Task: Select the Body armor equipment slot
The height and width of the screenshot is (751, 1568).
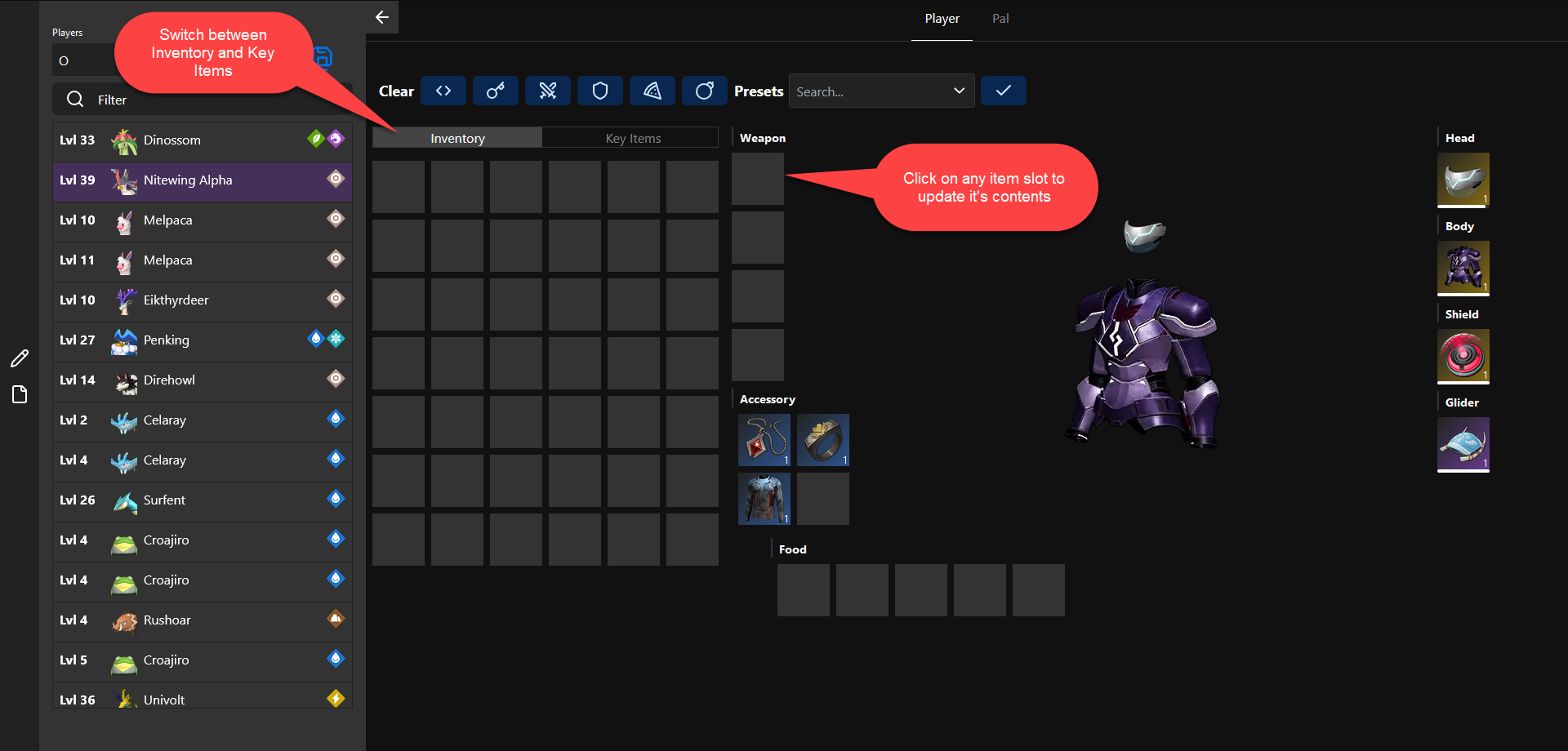Action: 1463,268
